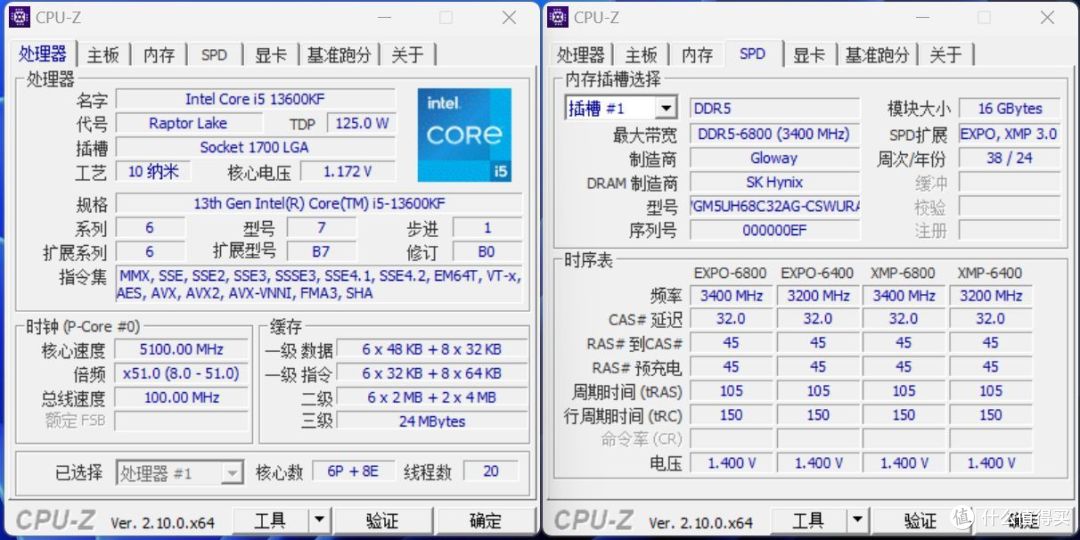The width and height of the screenshot is (1080, 540).
Task: Click the 6P + 8E core count value
Action: pos(353,472)
